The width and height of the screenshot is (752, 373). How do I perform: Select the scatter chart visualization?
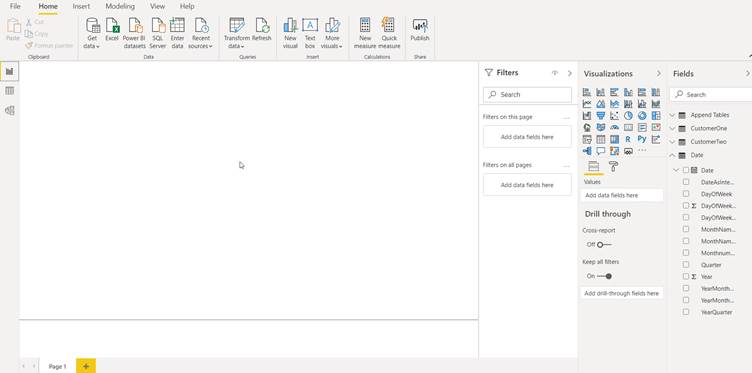614,116
